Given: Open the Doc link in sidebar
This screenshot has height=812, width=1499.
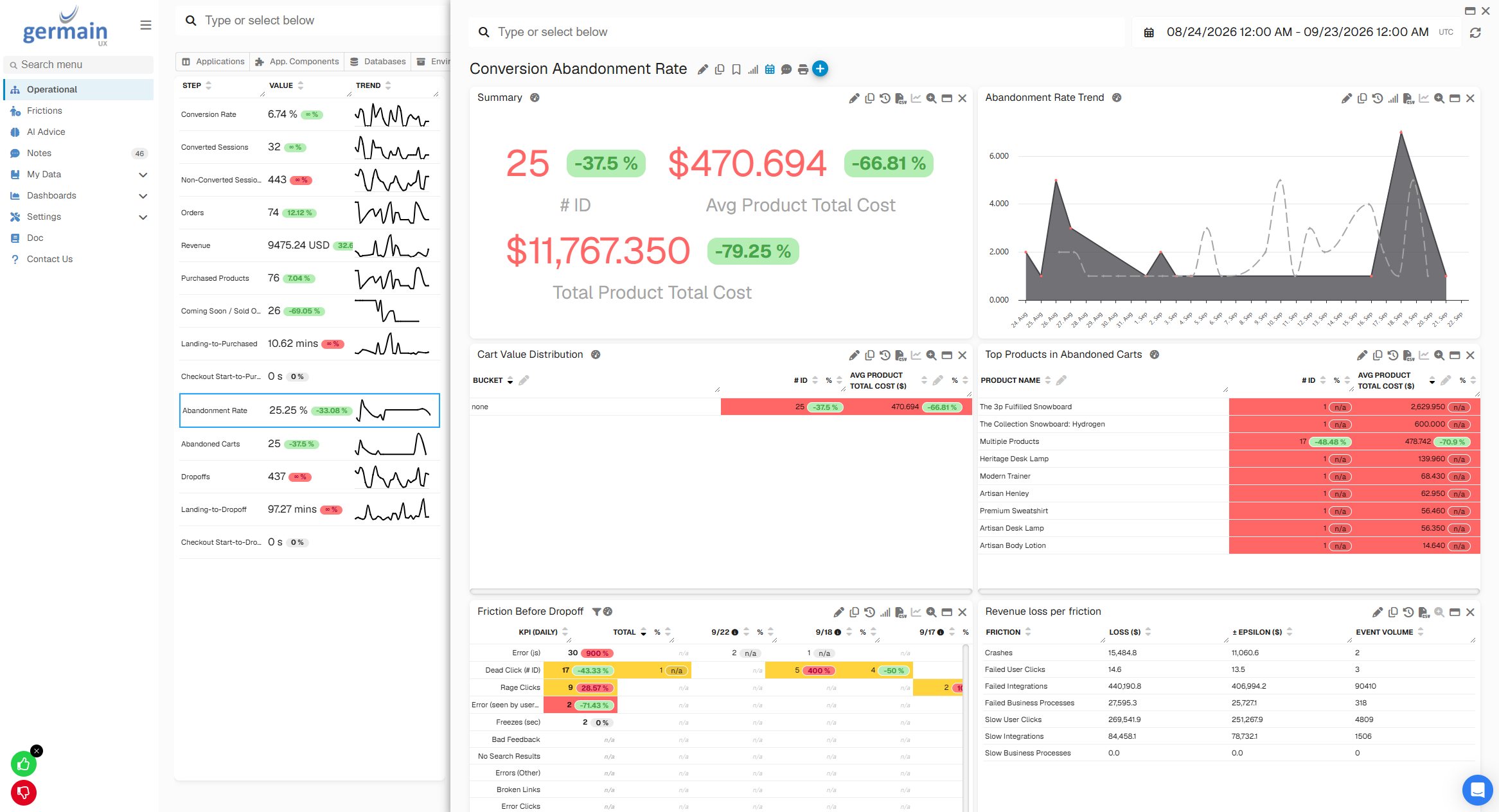Looking at the screenshot, I should (x=79, y=238).
